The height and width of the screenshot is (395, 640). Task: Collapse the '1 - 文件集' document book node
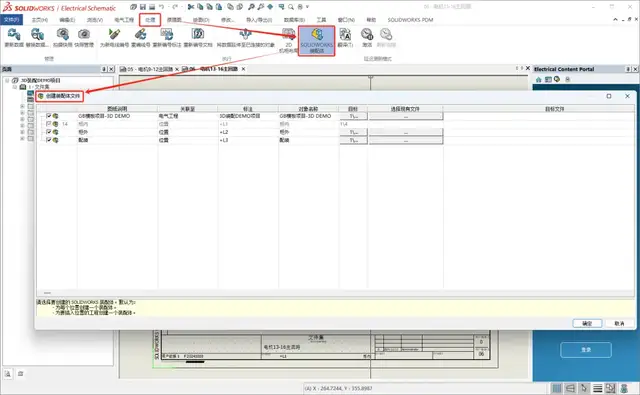[x=15, y=87]
